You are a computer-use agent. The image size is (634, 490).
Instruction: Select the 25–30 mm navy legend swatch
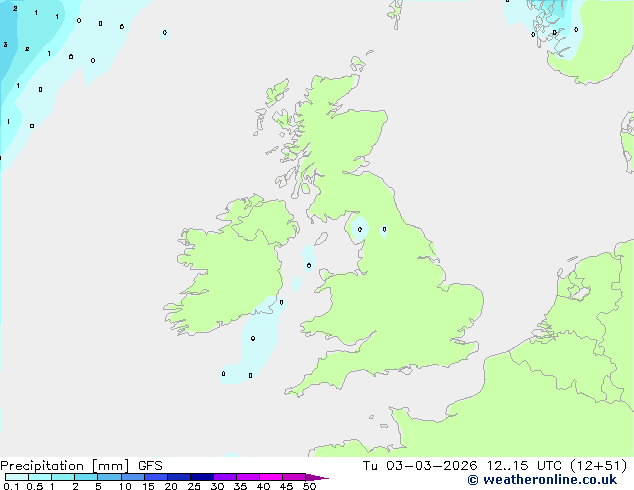202,477
